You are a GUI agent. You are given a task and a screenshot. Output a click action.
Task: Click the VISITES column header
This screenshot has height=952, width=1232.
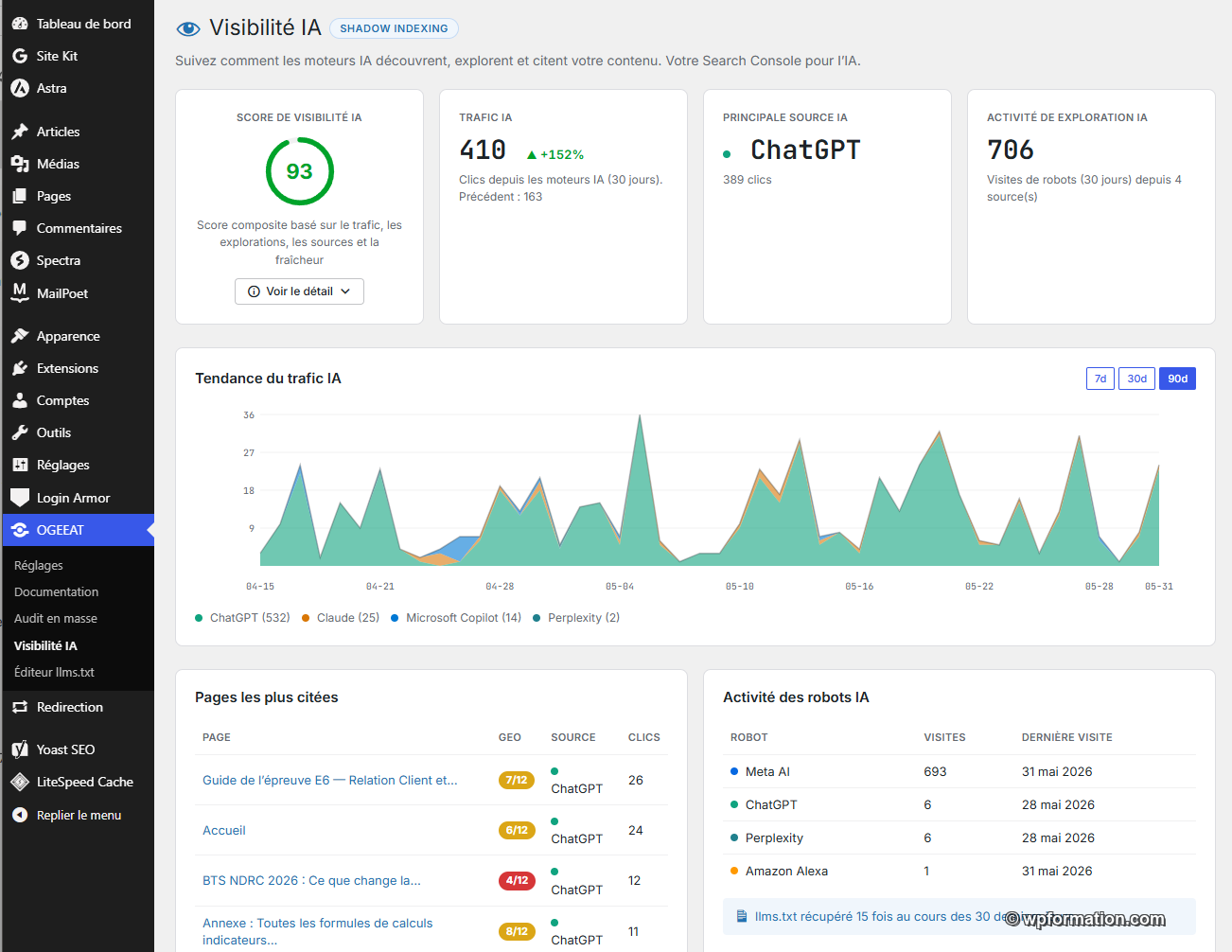pyautogui.click(x=944, y=737)
